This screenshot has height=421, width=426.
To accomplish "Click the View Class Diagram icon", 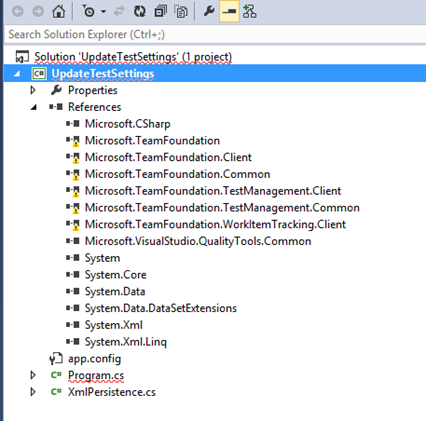I will click(x=250, y=11).
